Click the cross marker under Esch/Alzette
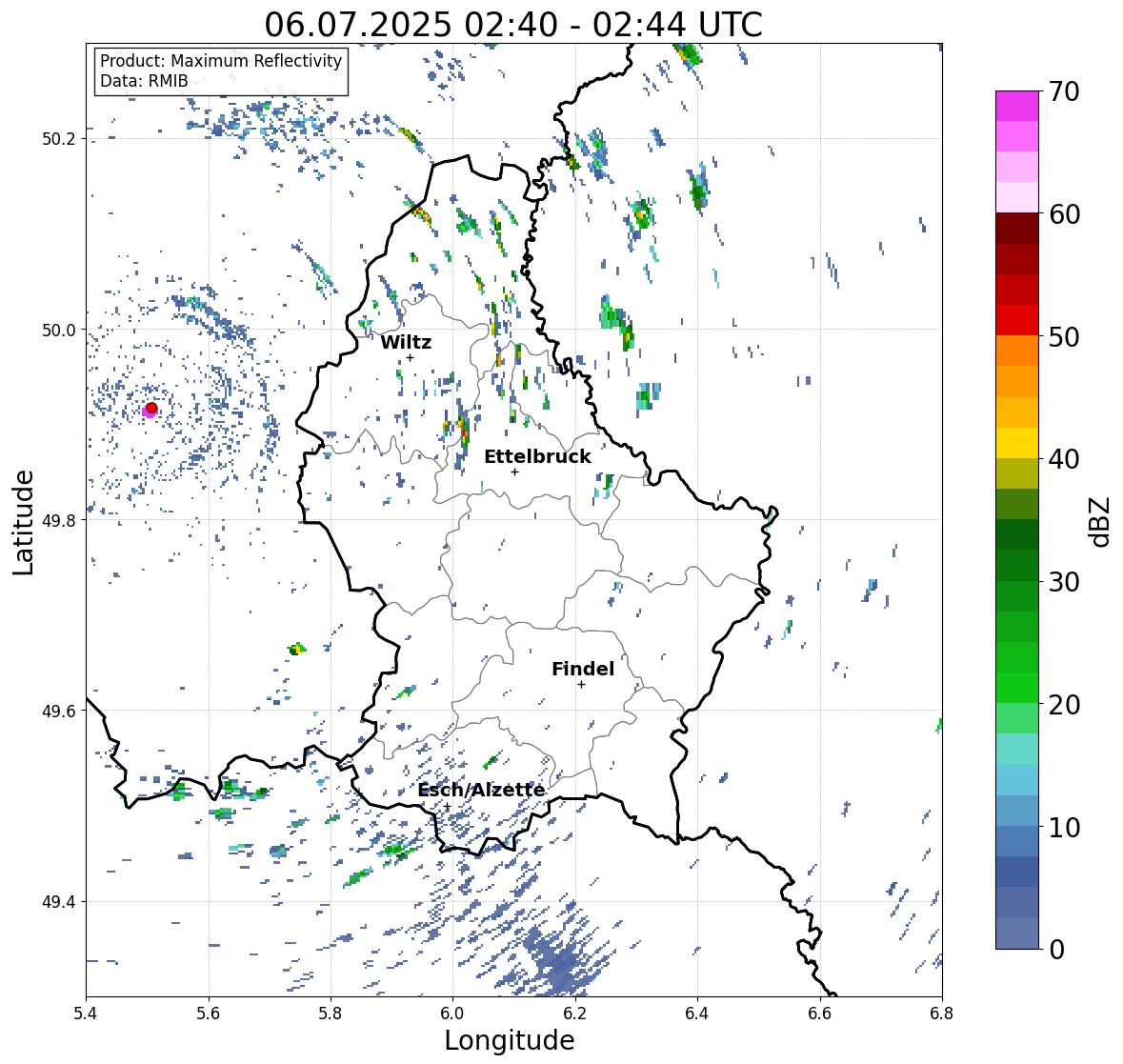Screen dimensions: 1123x1064 click(x=447, y=807)
